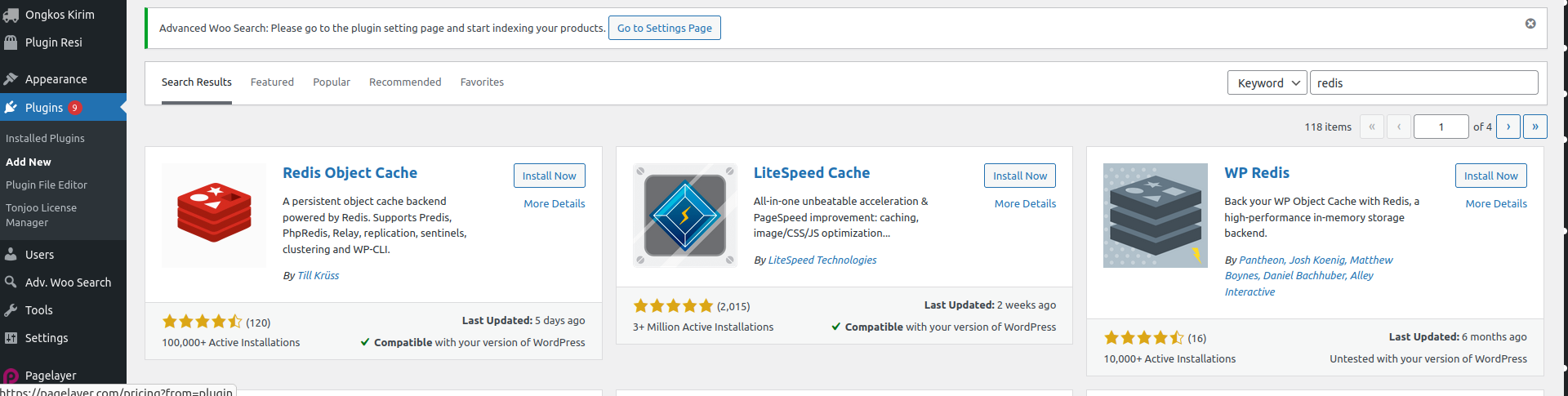Click the Adv. Woo Search magnifier icon

coord(11,283)
